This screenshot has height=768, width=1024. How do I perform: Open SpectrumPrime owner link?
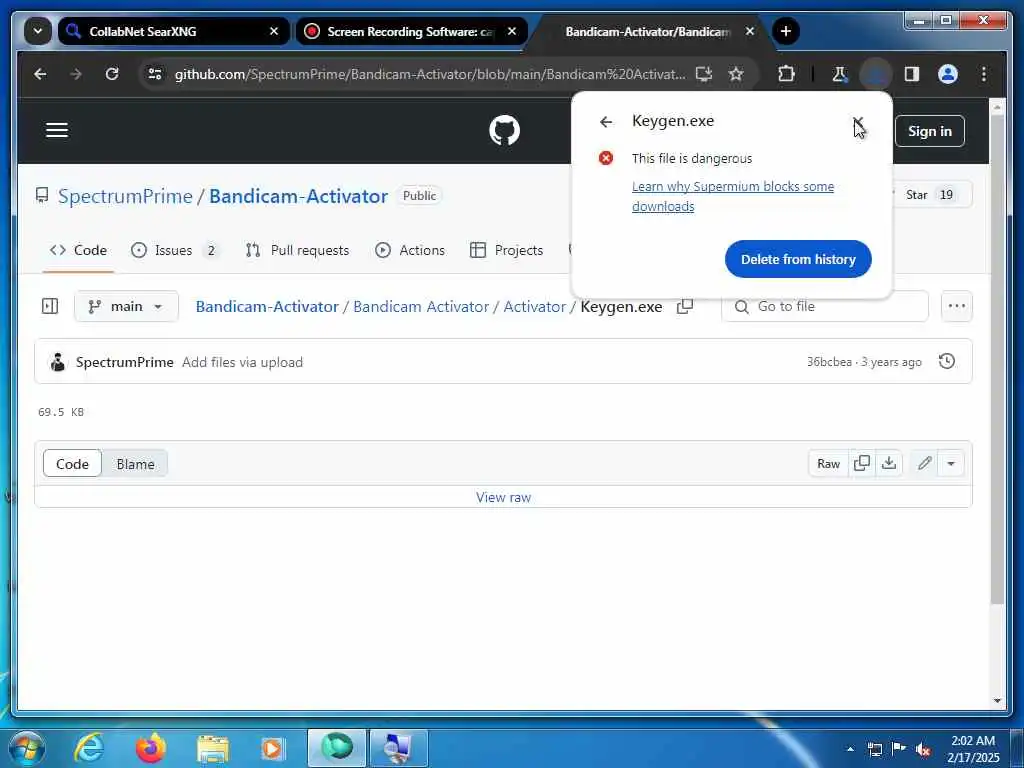tap(125, 196)
